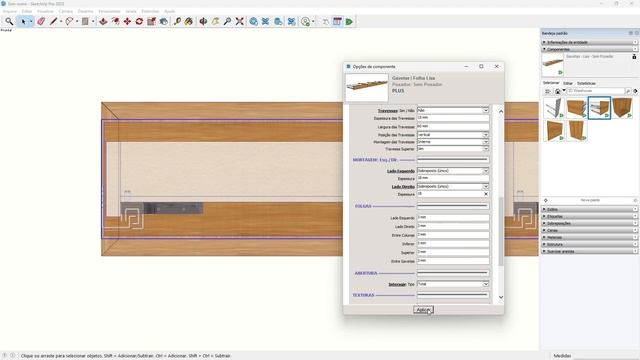The height and width of the screenshot is (360, 640).
Task: Select the Push/Pull tool
Action: click(x=103, y=21)
